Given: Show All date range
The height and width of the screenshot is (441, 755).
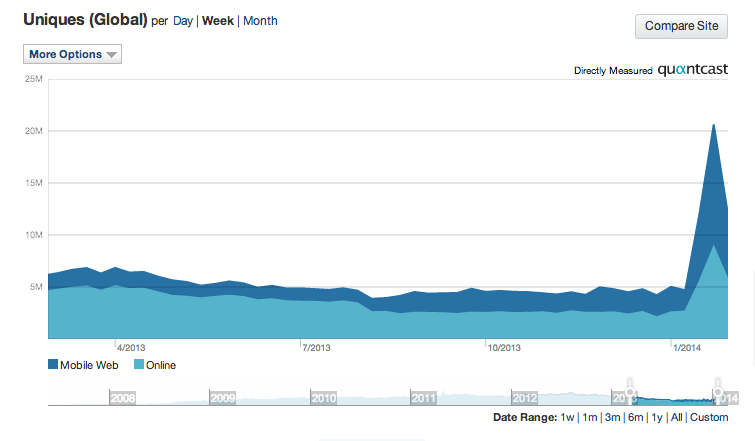Looking at the screenshot, I should pos(677,417).
